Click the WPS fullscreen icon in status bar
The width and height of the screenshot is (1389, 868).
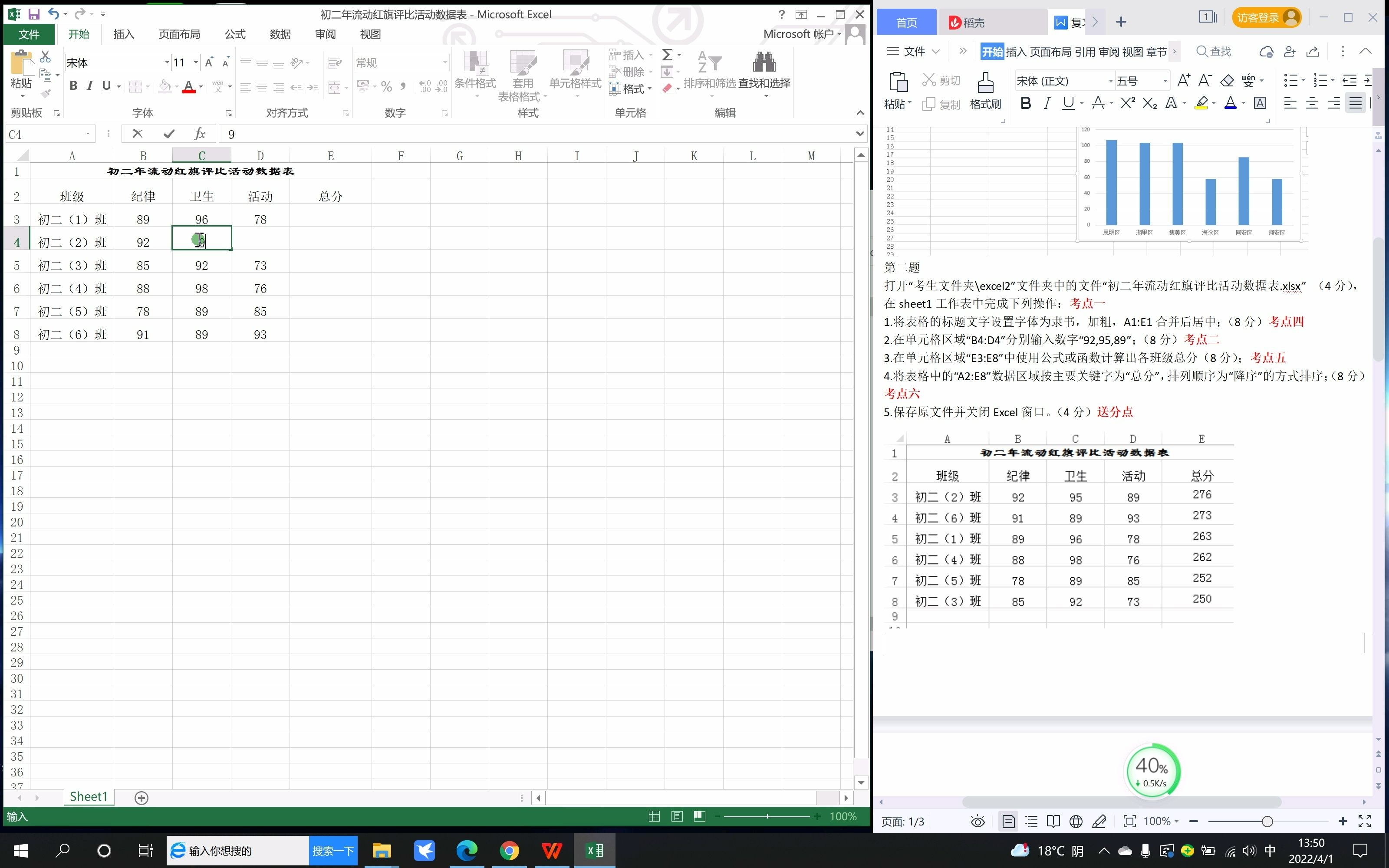(x=1366, y=822)
